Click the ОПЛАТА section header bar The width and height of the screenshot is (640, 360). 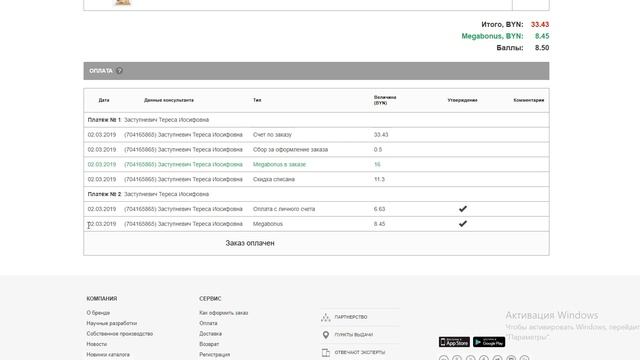pos(316,71)
